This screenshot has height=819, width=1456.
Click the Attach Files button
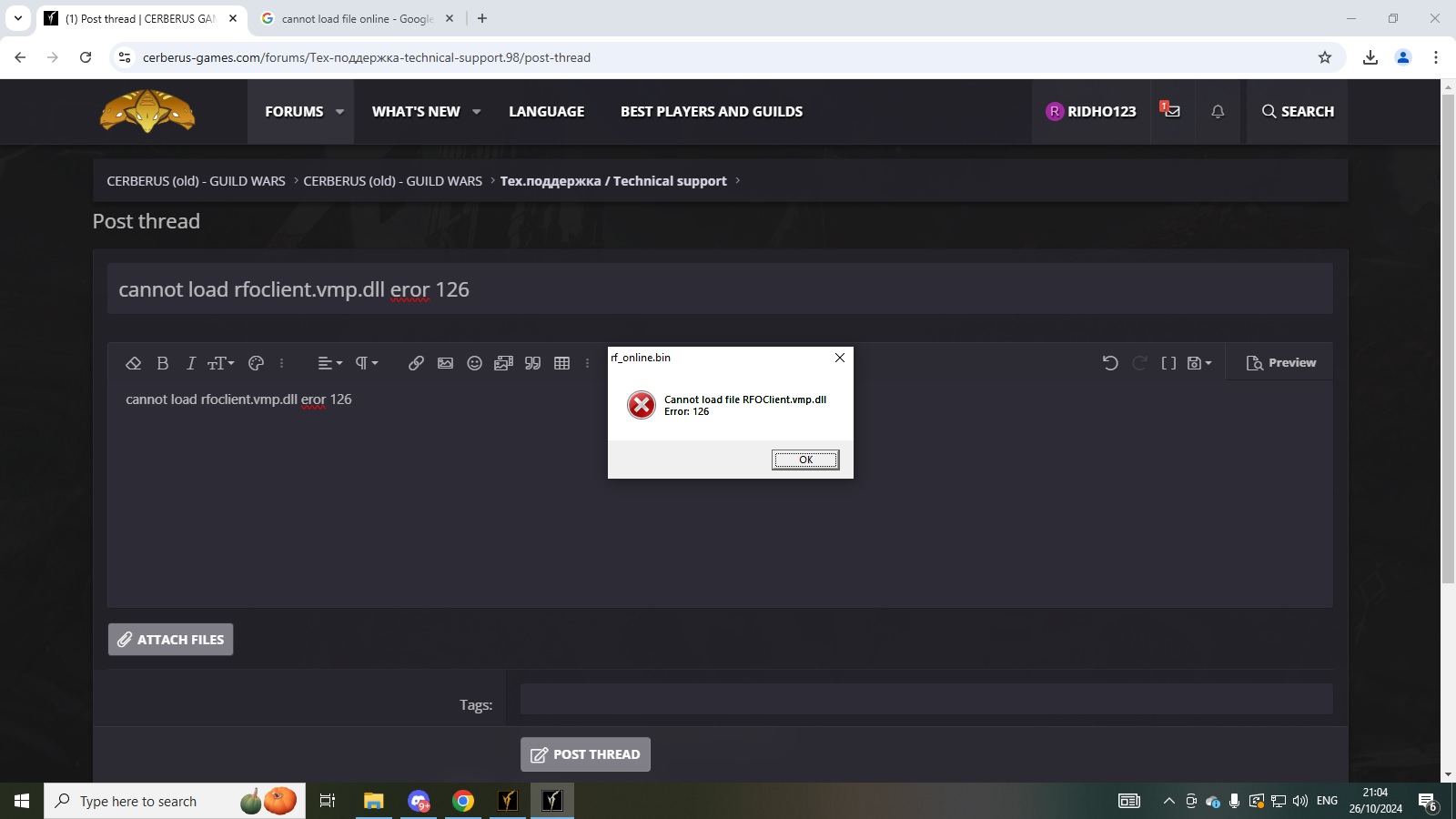(170, 639)
